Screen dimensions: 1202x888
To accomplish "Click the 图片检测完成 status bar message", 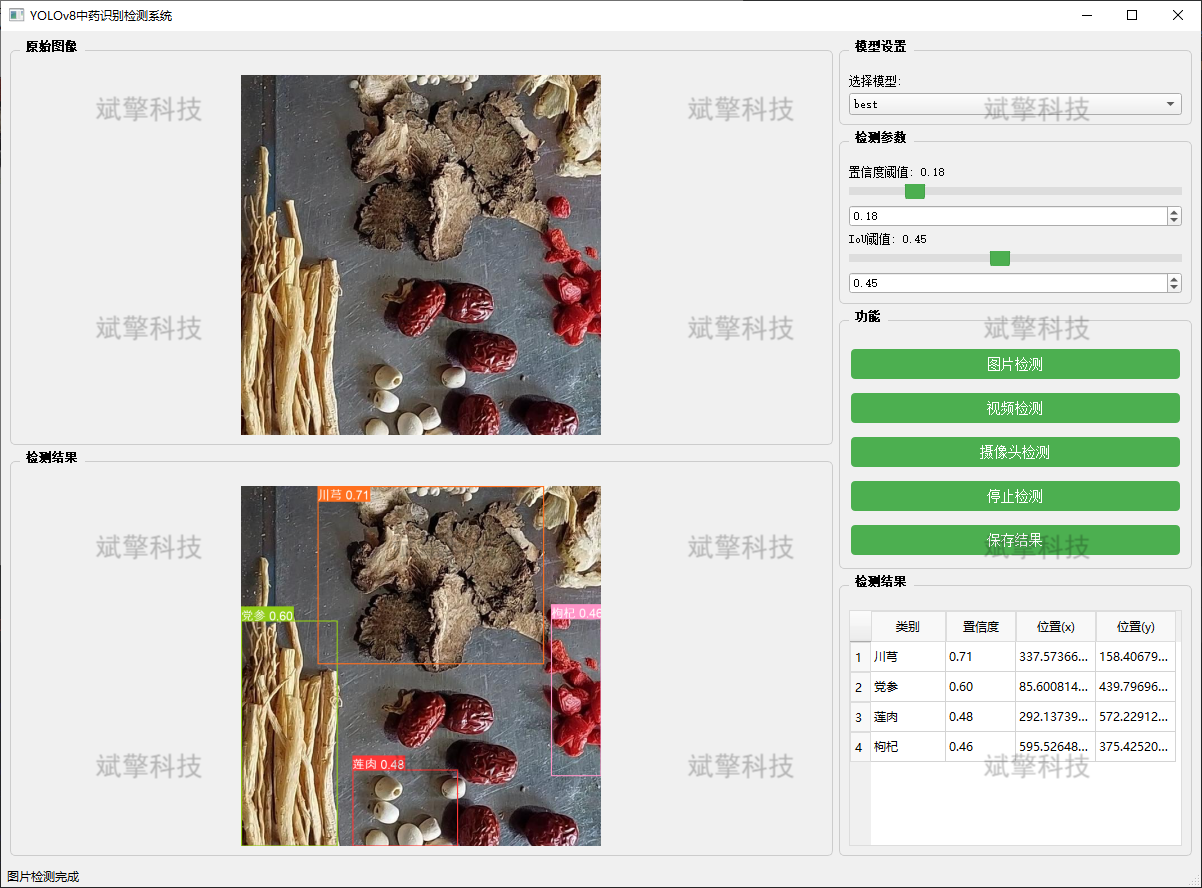I will click(43, 877).
